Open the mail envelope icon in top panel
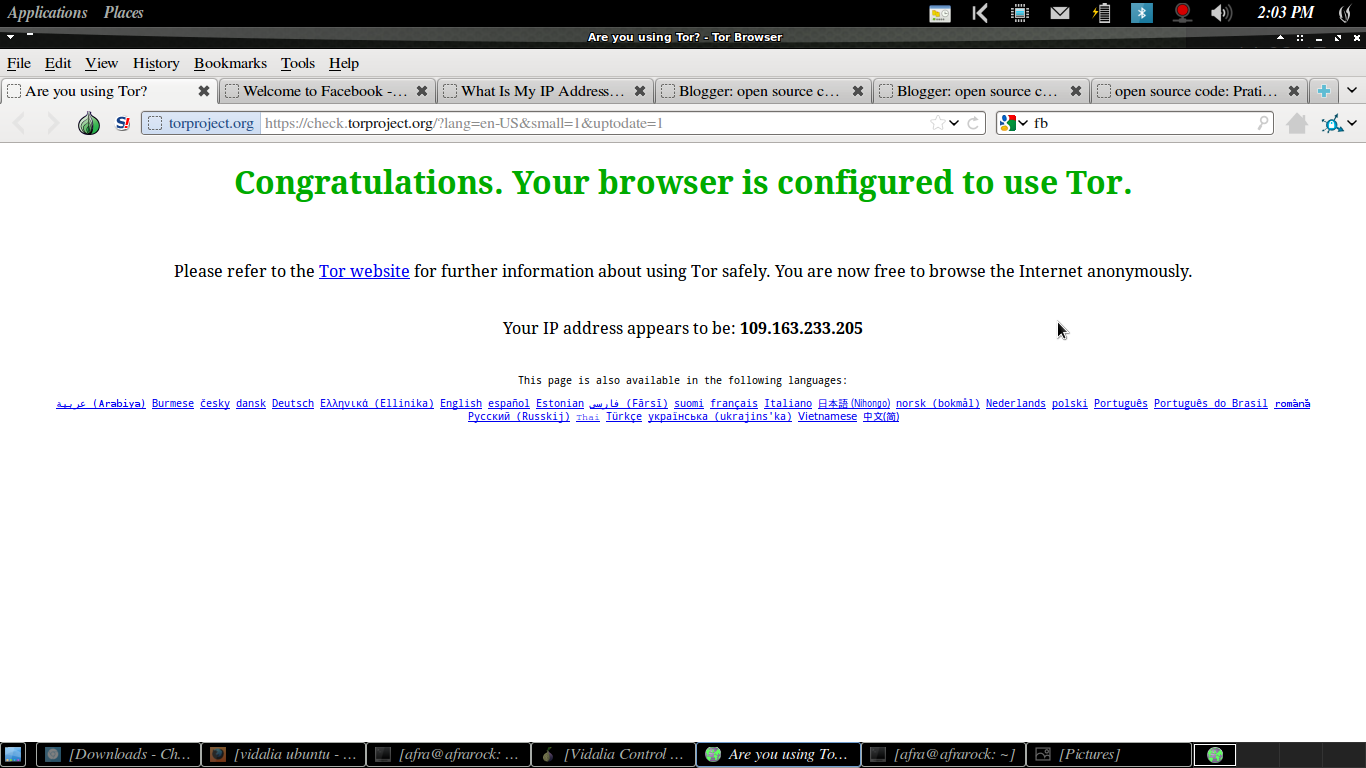This screenshot has width=1366, height=768. tap(1060, 13)
